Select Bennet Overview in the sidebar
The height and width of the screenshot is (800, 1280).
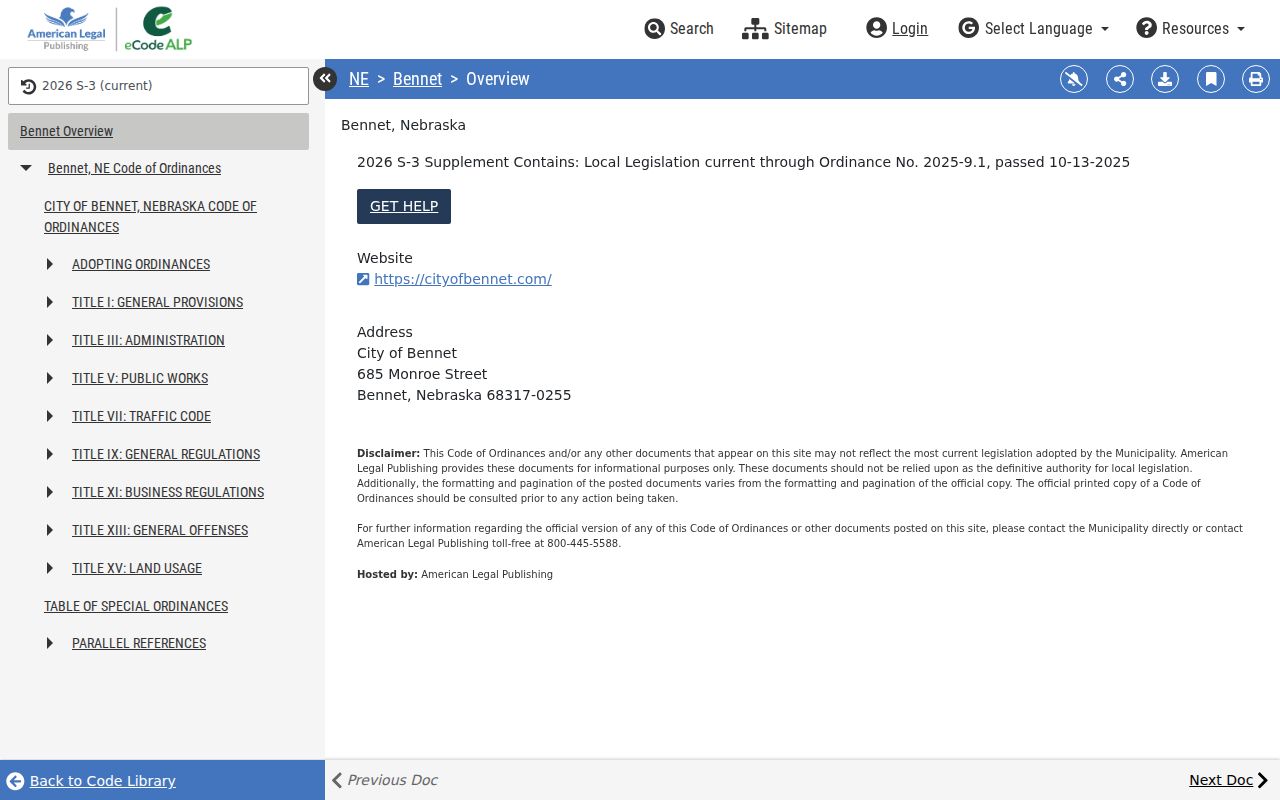(158, 131)
